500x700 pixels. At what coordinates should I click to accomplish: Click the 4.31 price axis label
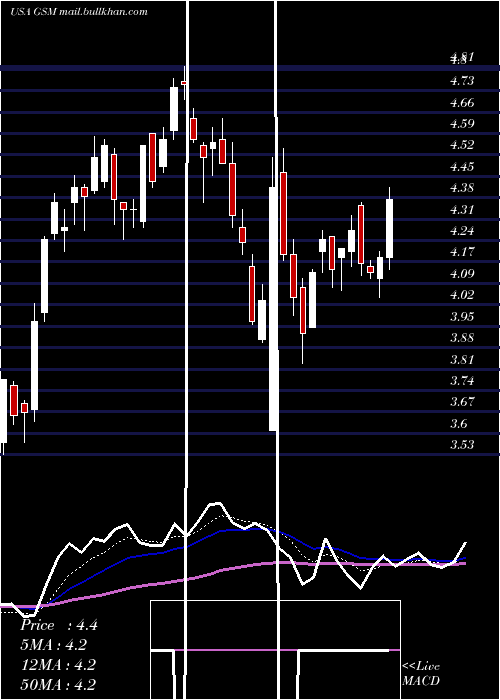pos(462,209)
